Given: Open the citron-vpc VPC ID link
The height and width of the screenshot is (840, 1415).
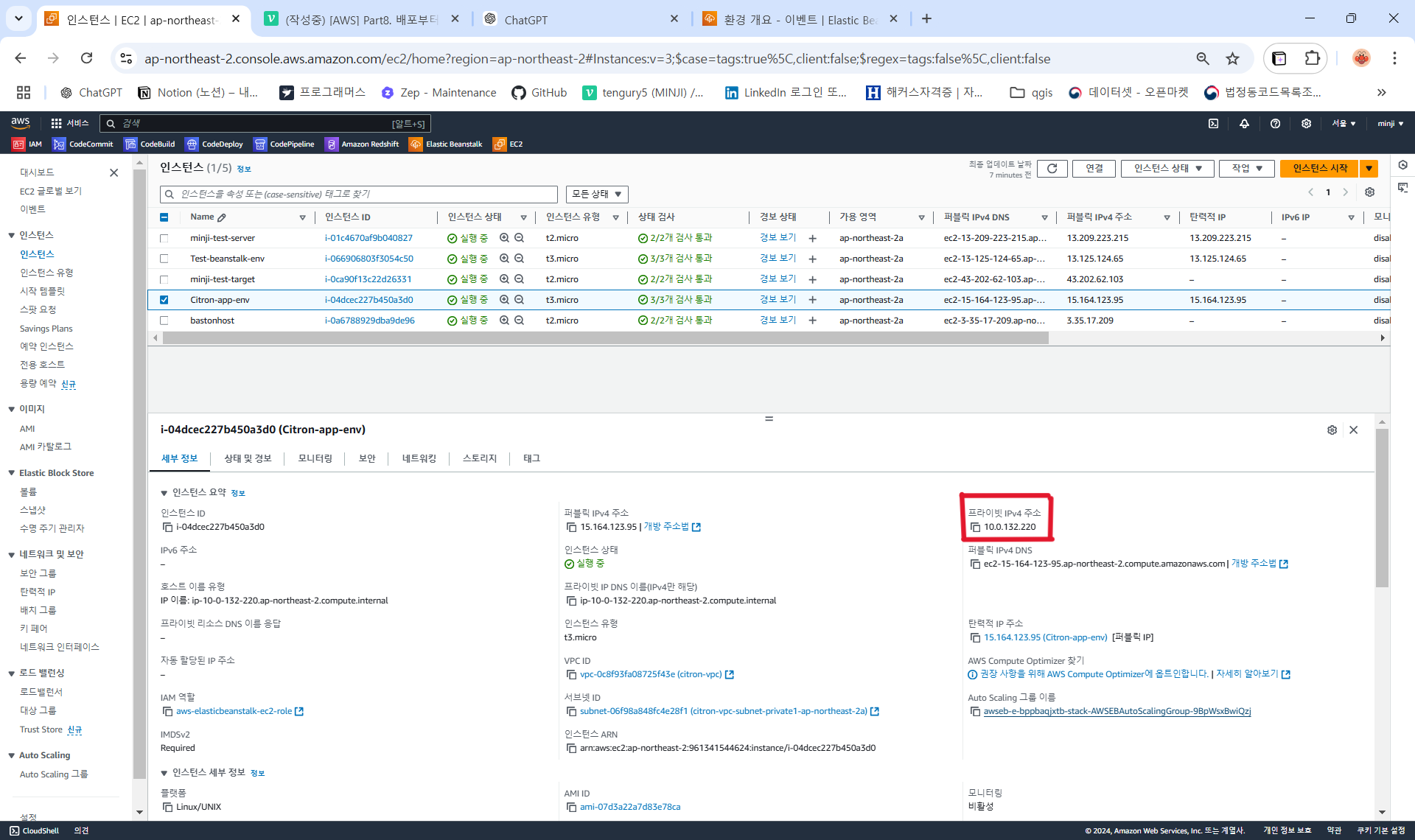Looking at the screenshot, I should 651,675.
